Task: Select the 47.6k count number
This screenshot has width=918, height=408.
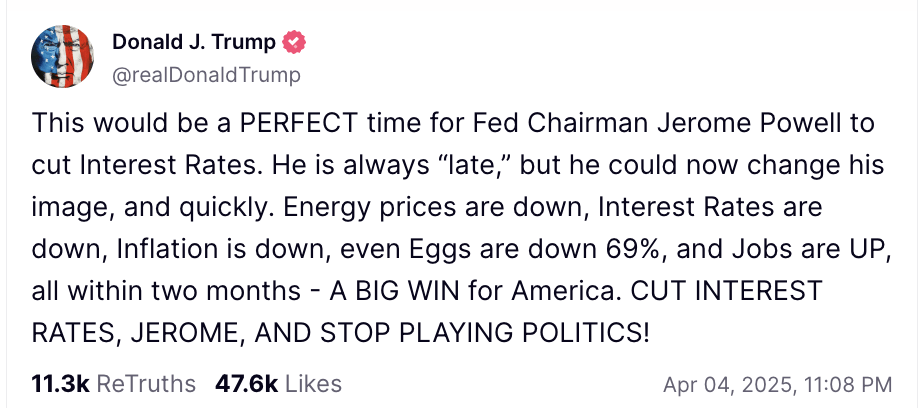Action: (x=246, y=384)
